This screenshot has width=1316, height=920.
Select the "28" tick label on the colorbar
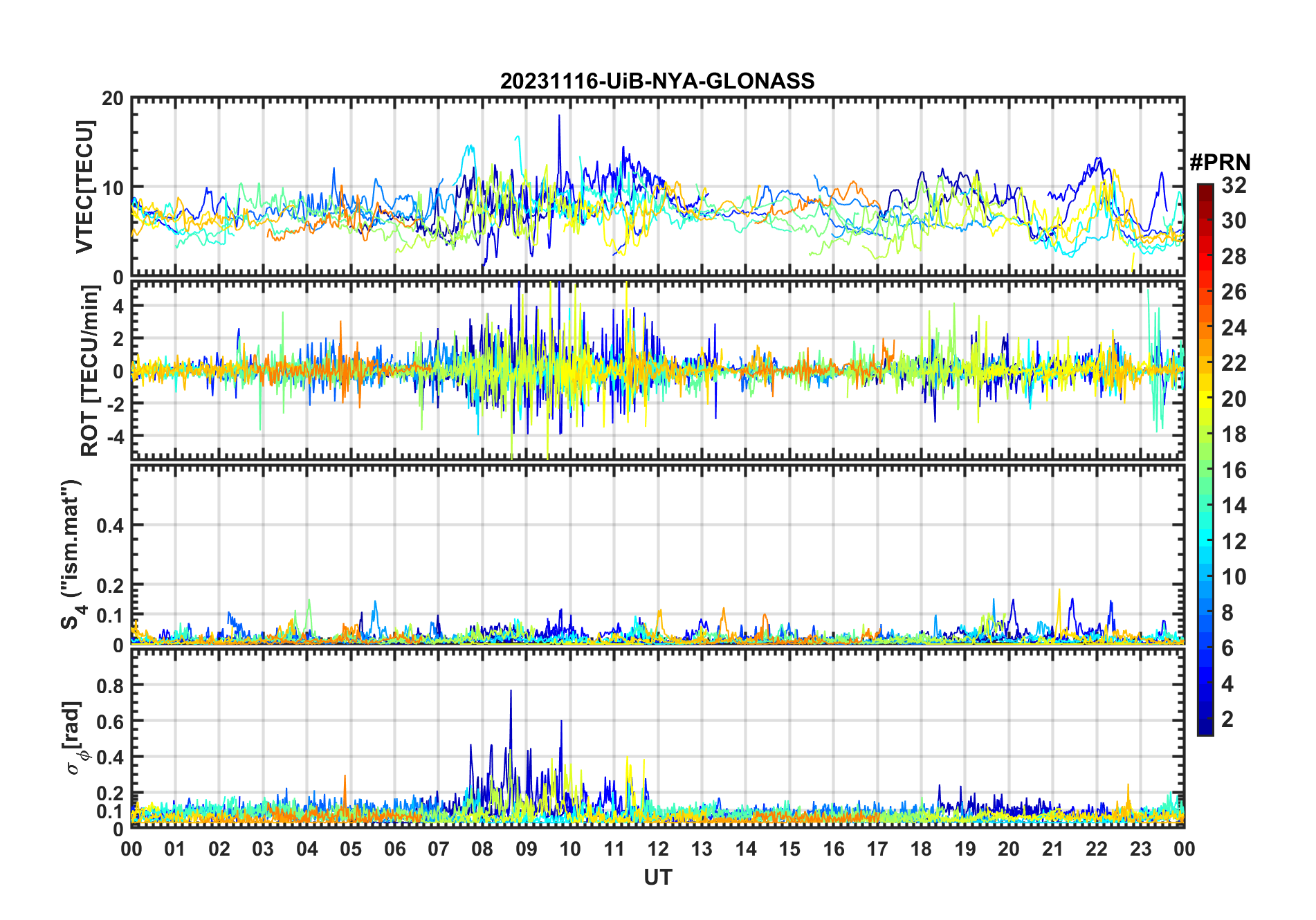coord(1234,257)
